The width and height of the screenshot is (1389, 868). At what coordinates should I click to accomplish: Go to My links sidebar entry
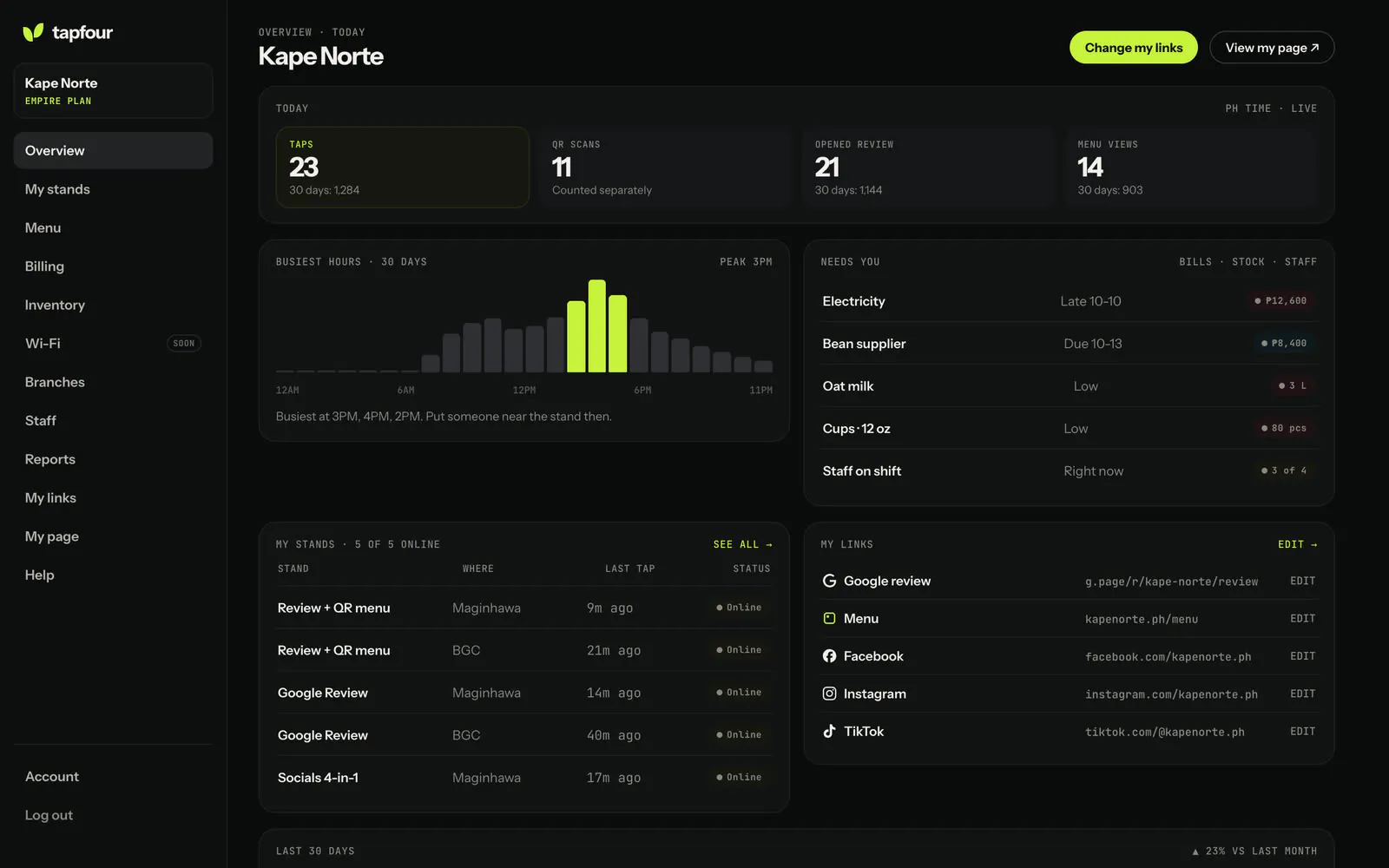[113, 497]
